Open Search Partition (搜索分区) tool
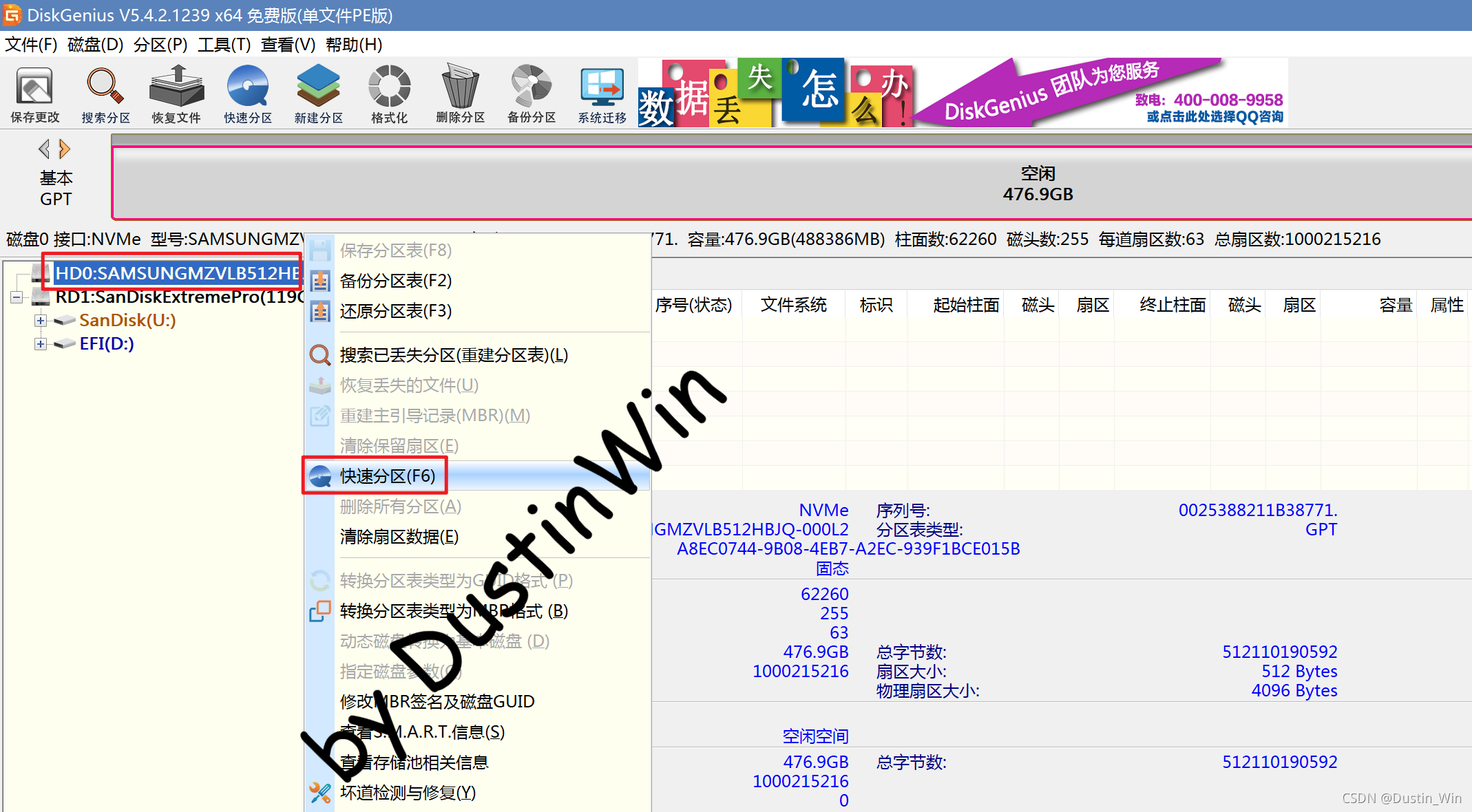This screenshot has width=1472, height=812. [105, 94]
